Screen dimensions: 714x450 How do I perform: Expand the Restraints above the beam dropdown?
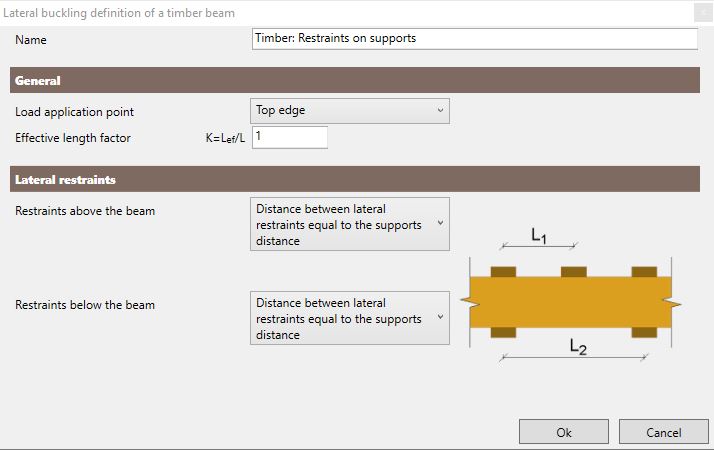click(x=350, y=224)
